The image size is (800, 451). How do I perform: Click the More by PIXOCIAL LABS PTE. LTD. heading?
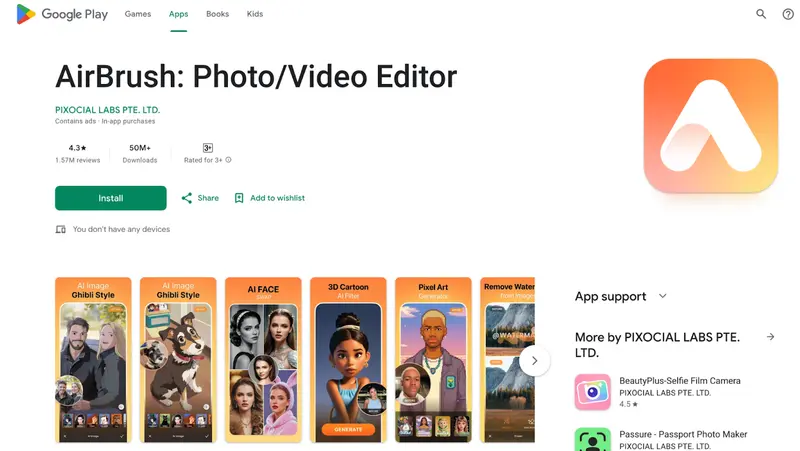tap(657, 345)
